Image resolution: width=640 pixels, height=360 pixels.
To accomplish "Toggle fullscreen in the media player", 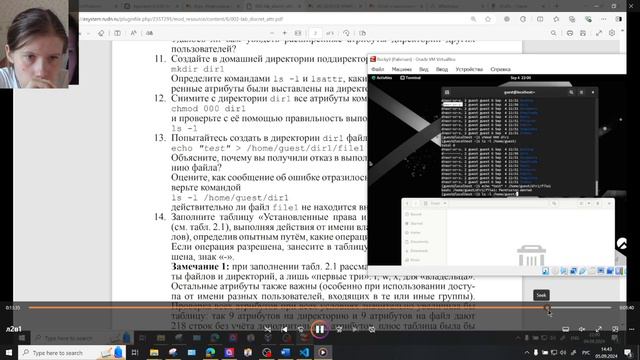I will pos(598,329).
